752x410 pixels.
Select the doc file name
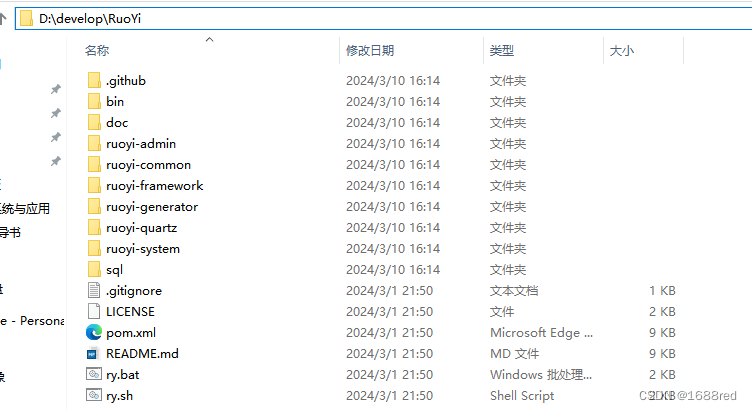point(117,123)
